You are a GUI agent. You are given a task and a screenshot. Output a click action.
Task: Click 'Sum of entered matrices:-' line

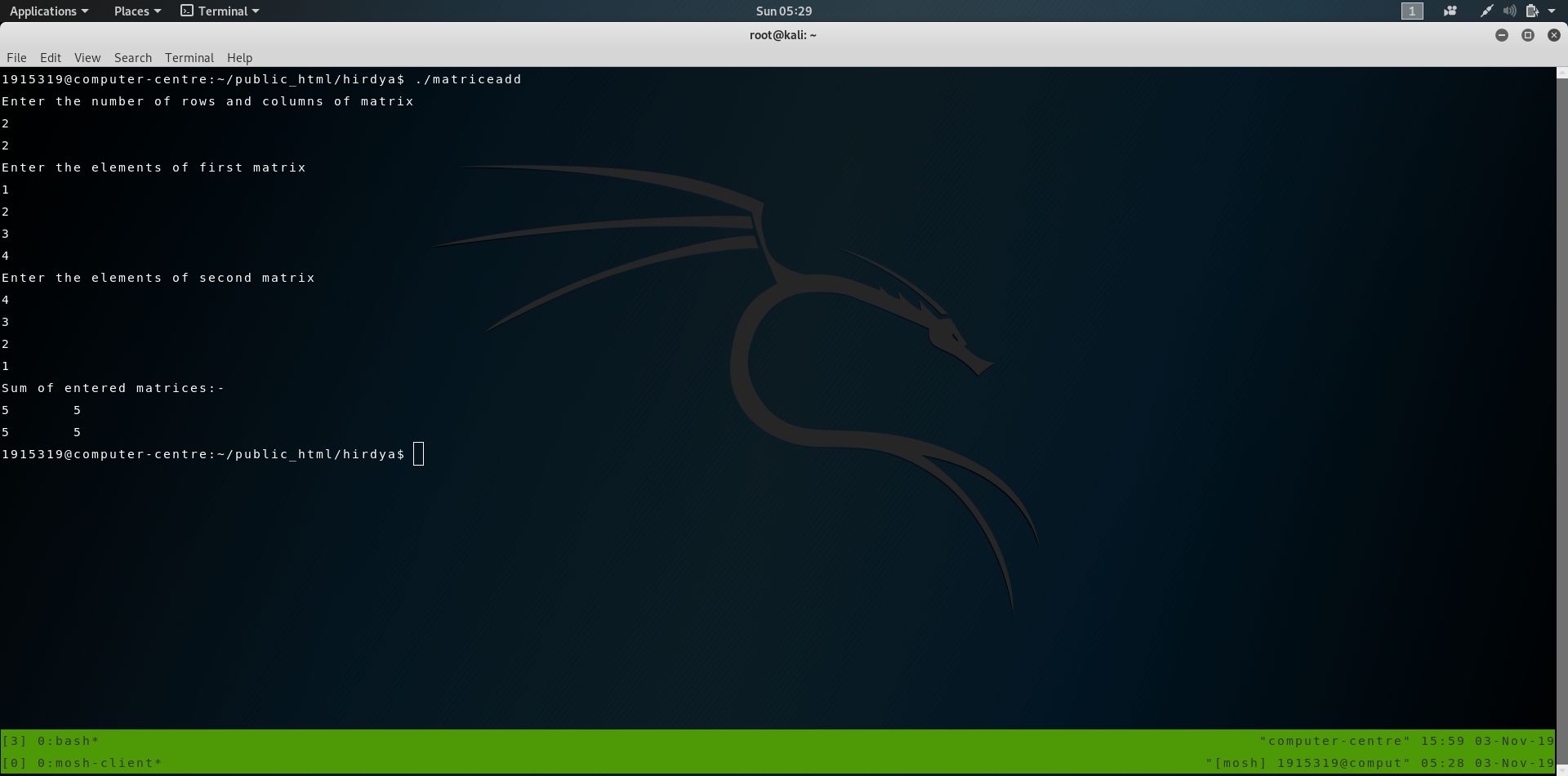pos(113,388)
